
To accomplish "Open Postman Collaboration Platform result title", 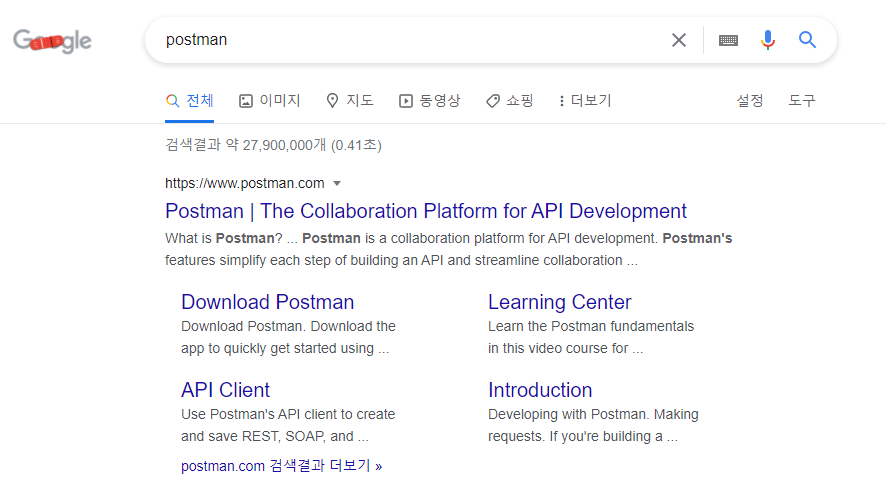I will pyautogui.click(x=426, y=211).
